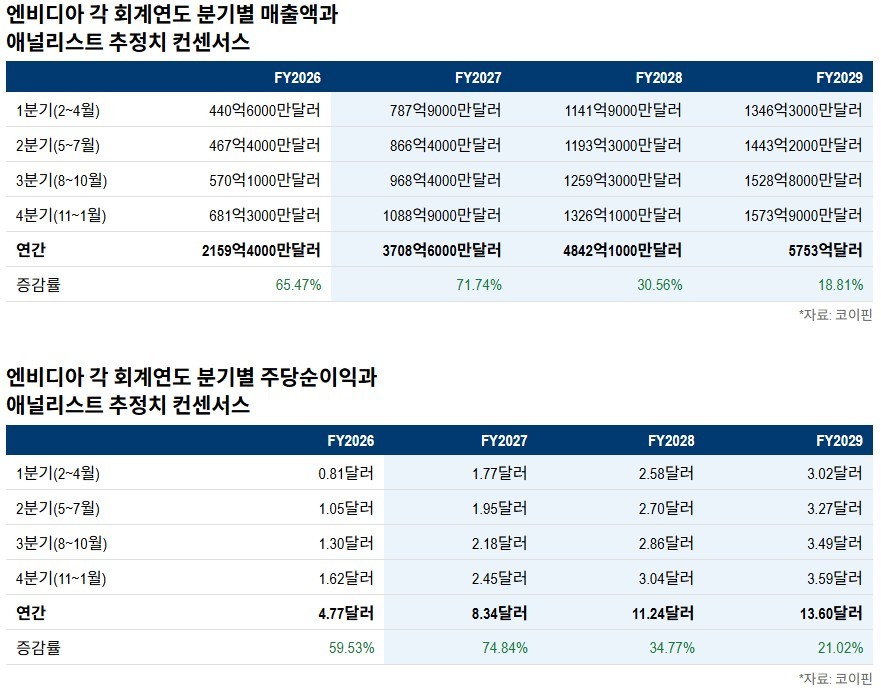Select the 5753억달러 FY2029 annual cell
This screenshot has height=692, width=881.
tap(825, 250)
